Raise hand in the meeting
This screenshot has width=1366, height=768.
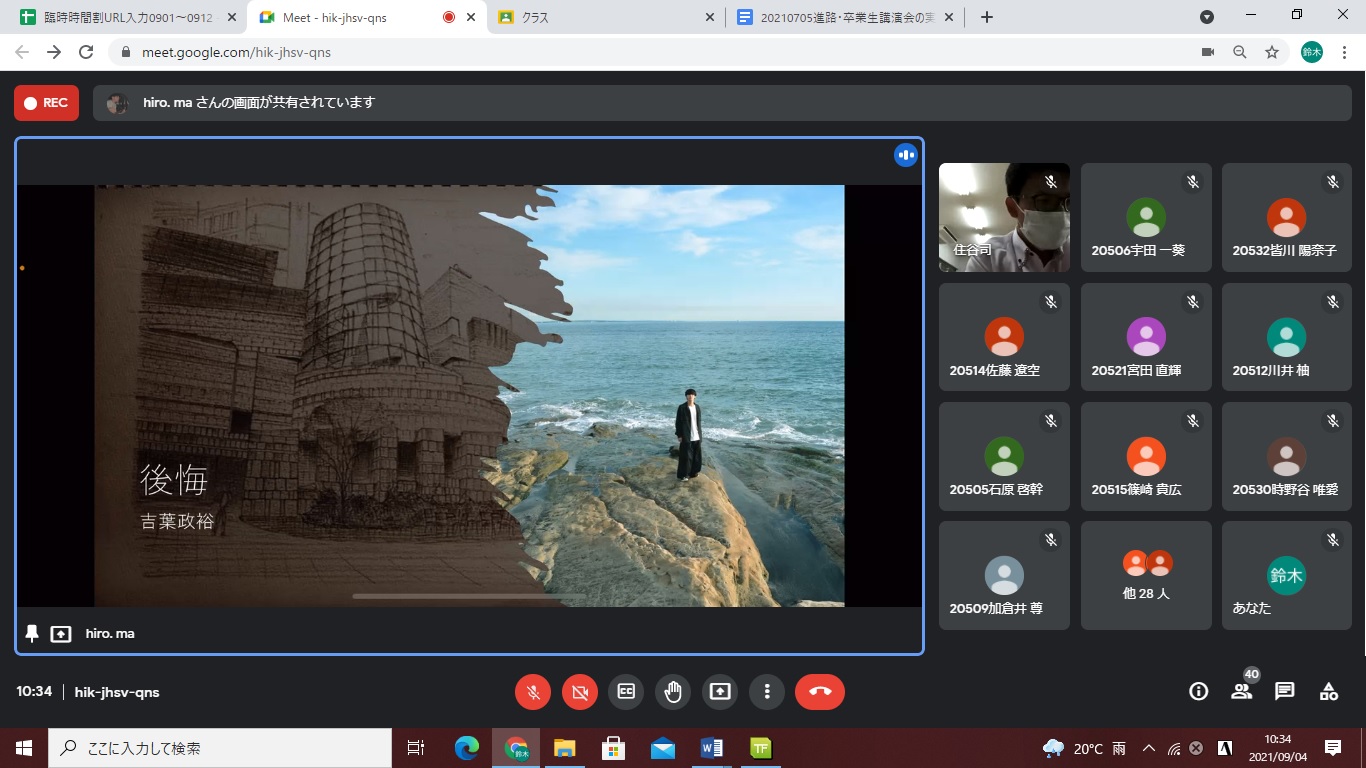tap(673, 691)
